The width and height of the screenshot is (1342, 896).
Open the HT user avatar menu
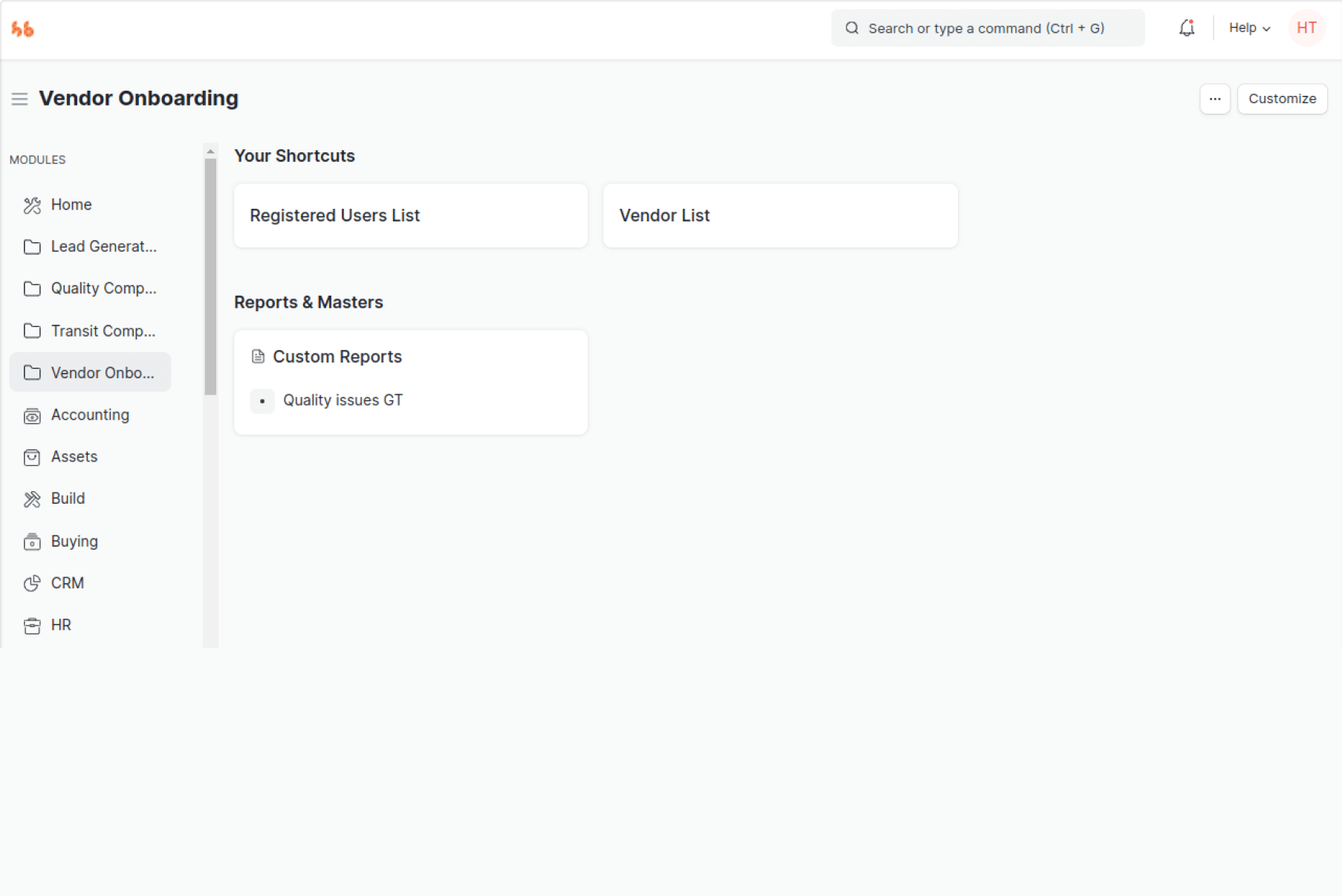point(1306,28)
